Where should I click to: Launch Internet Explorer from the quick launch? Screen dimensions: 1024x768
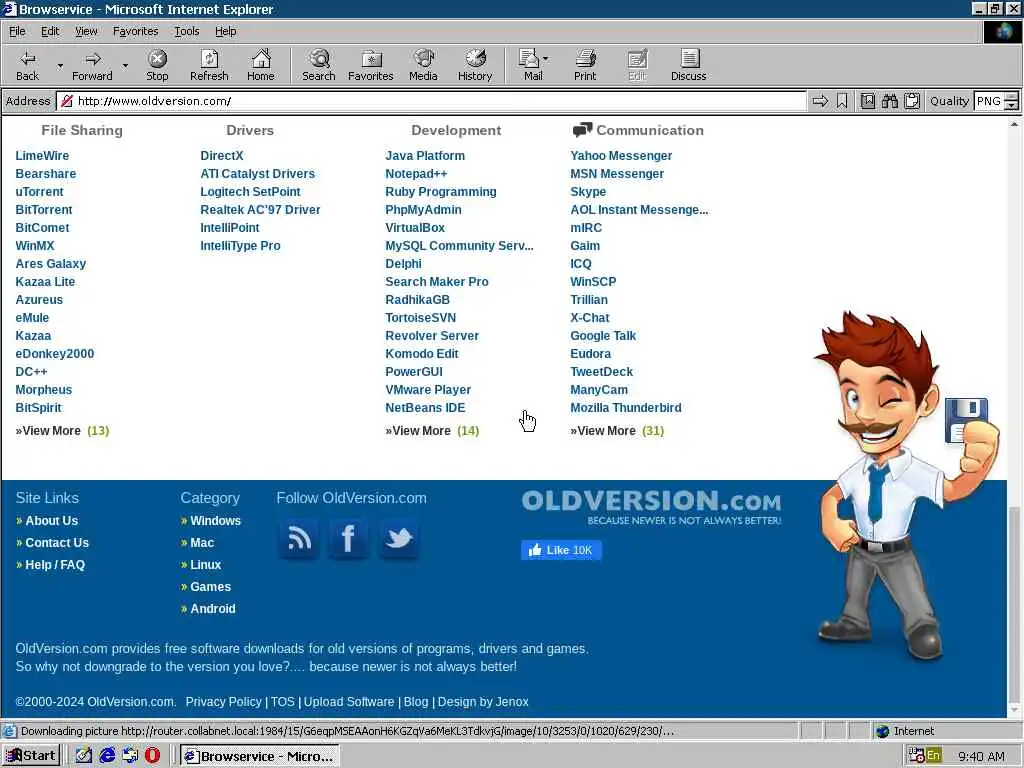[x=108, y=756]
